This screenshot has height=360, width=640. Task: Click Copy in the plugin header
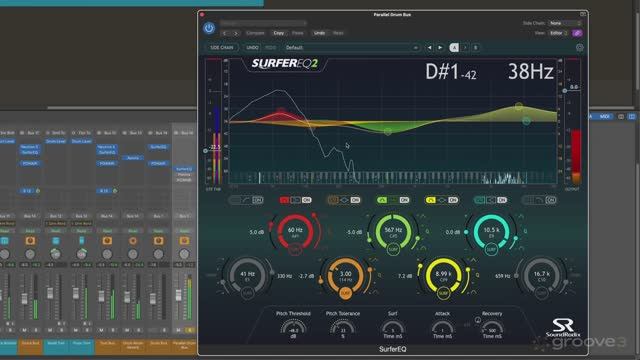tap(279, 33)
